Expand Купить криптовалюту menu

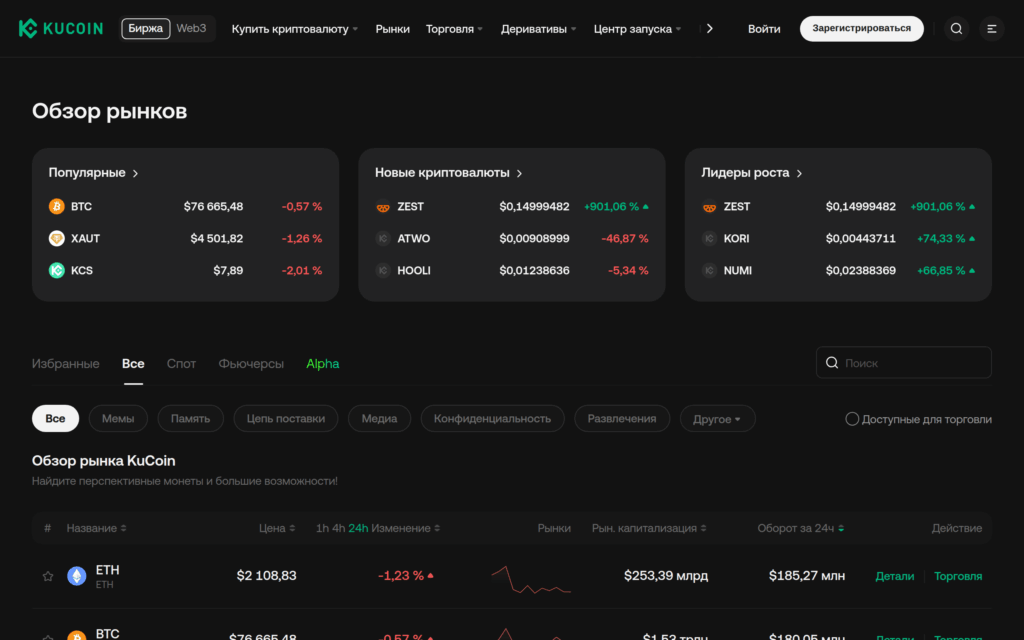tap(295, 29)
